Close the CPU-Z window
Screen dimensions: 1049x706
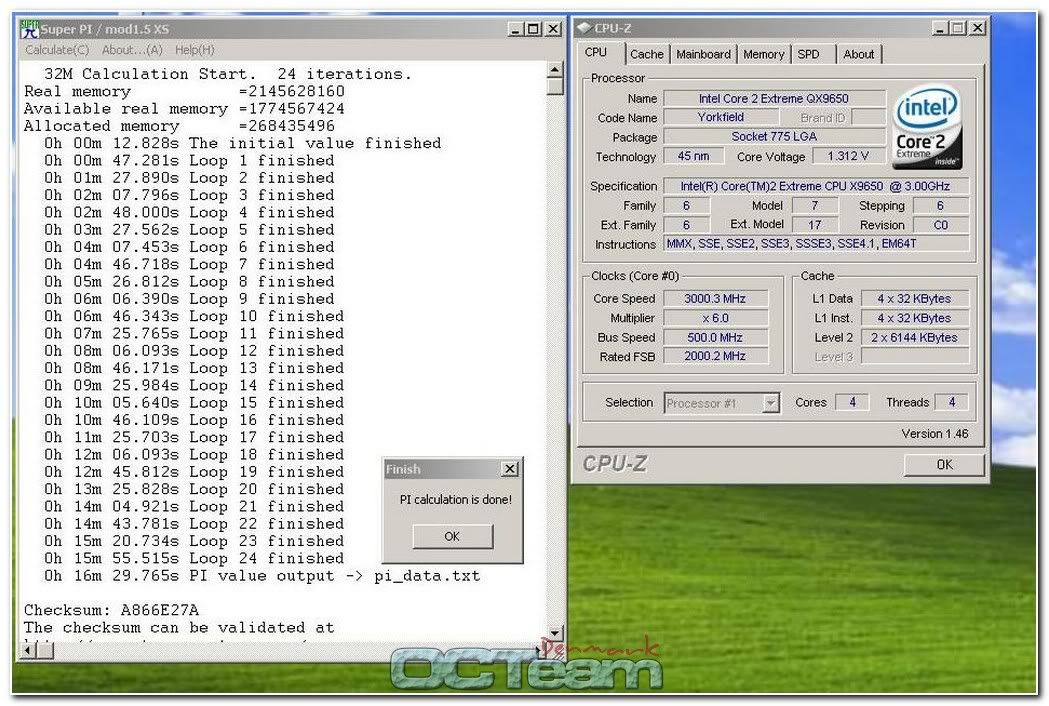(978, 27)
